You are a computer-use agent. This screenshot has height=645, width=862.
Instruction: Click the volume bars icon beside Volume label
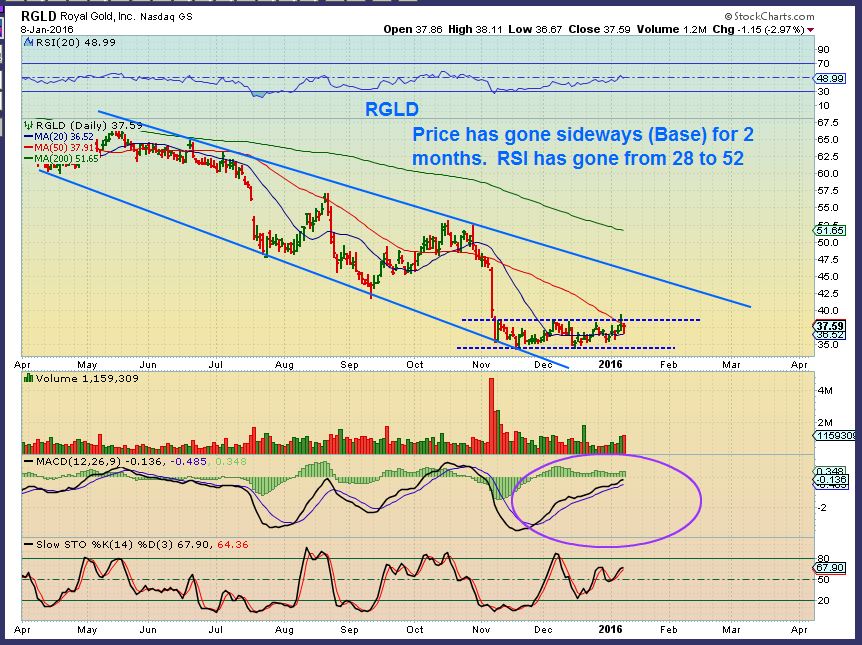coord(28,378)
